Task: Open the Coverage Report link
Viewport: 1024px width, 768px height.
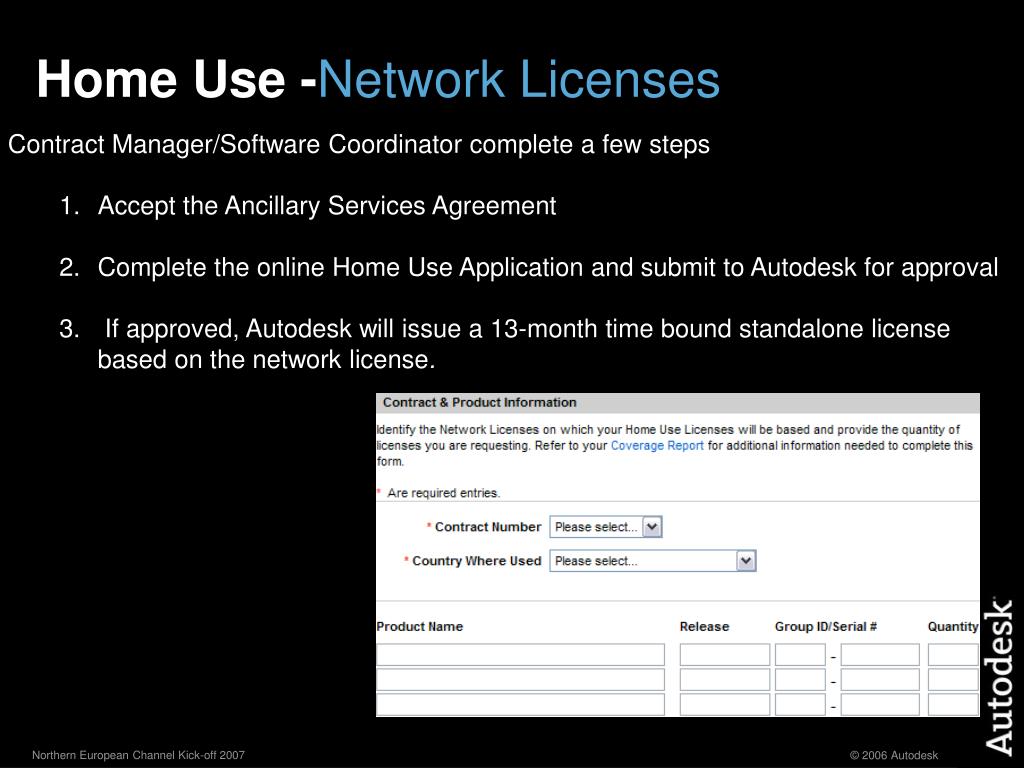Action: click(x=657, y=445)
